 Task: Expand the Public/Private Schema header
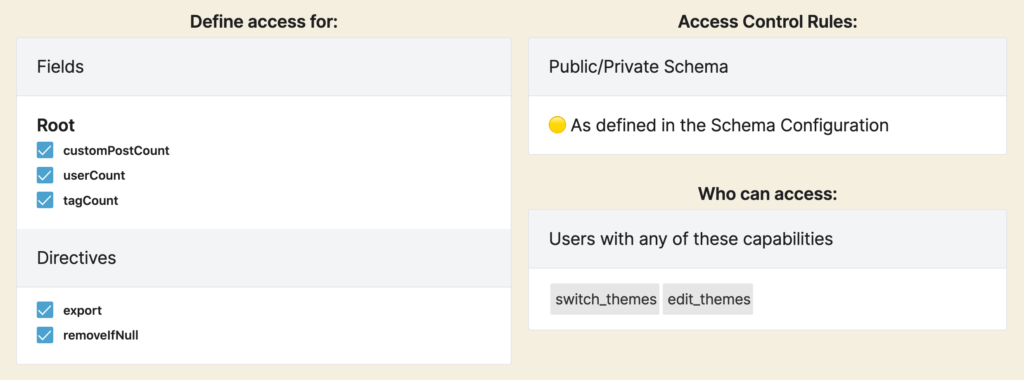coord(767,67)
